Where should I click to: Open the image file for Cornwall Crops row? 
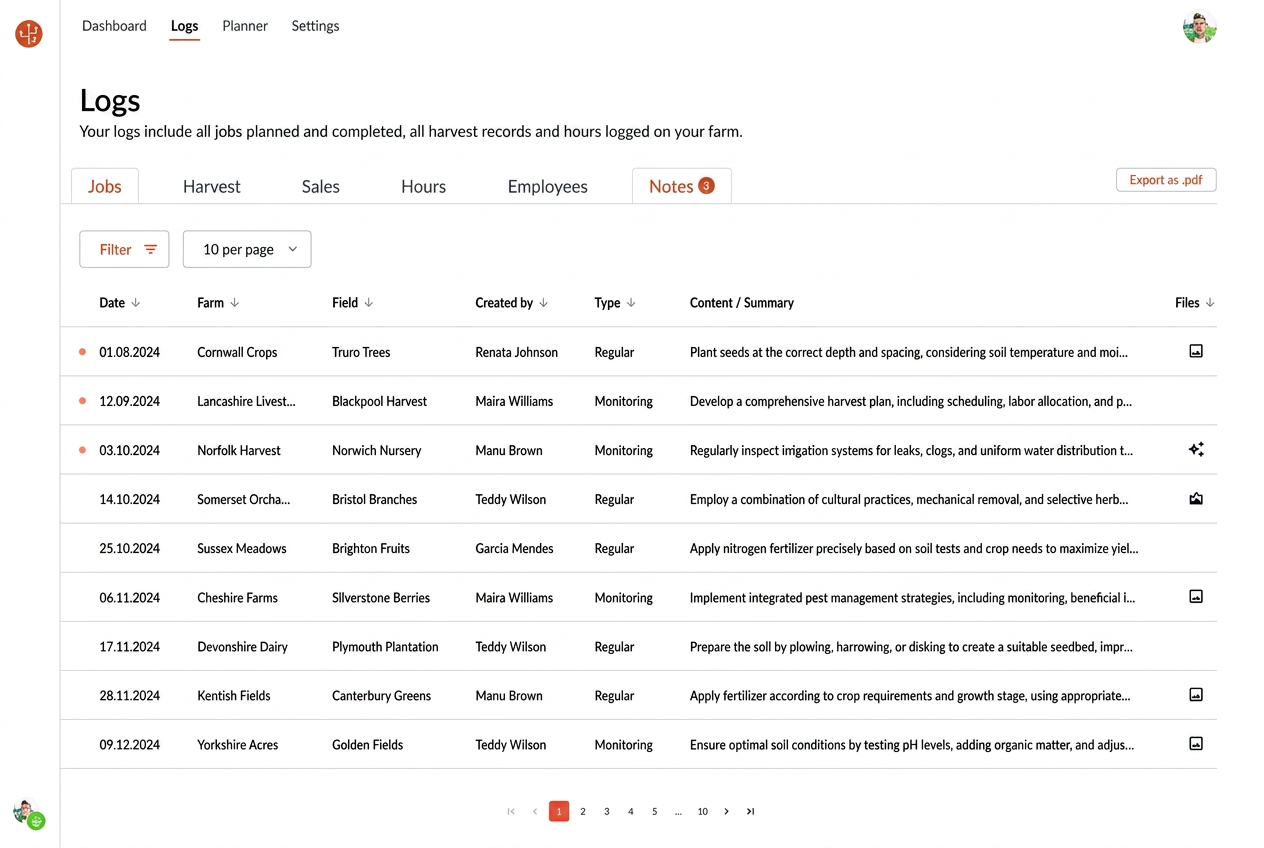click(x=1195, y=351)
